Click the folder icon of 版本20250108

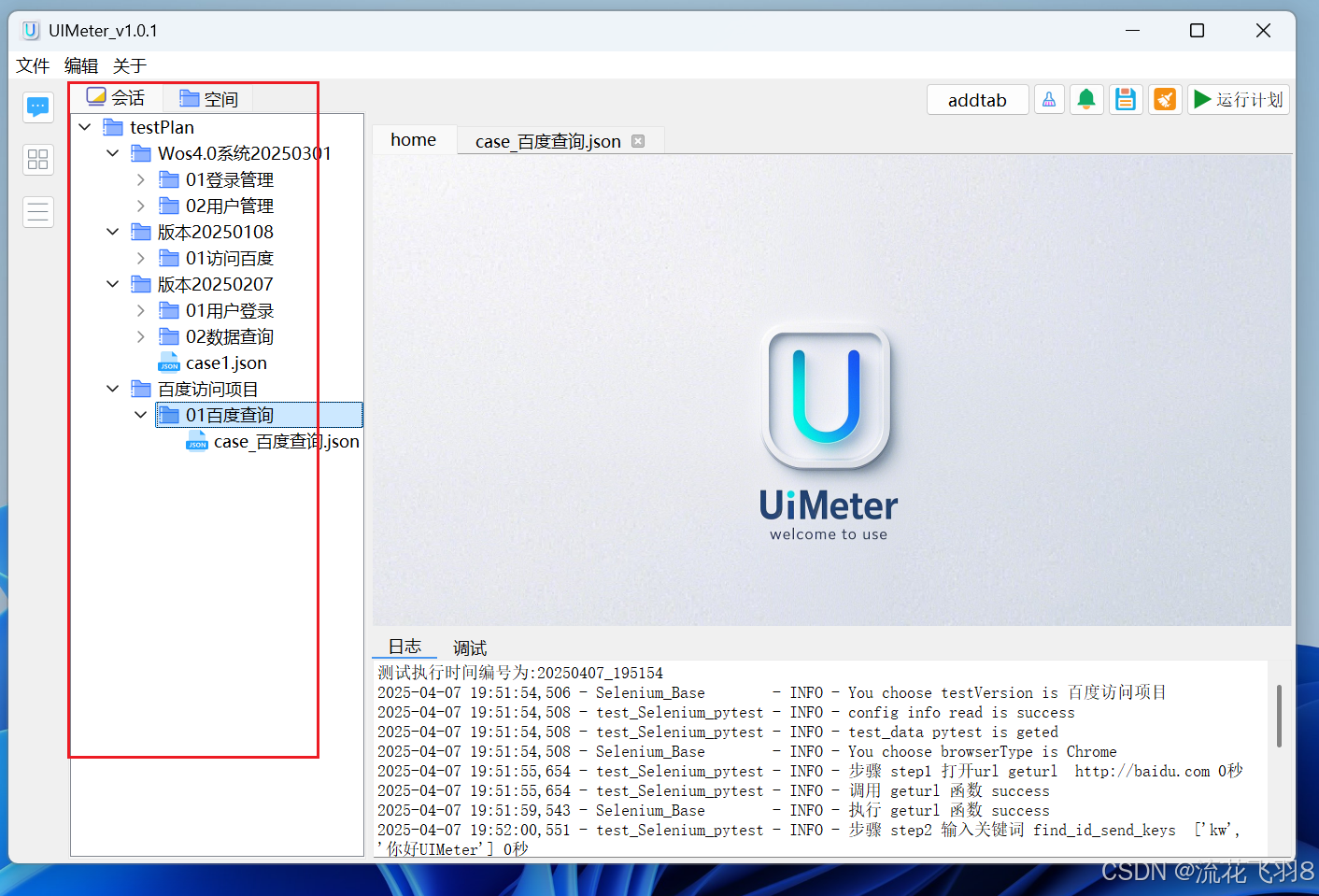[x=141, y=232]
